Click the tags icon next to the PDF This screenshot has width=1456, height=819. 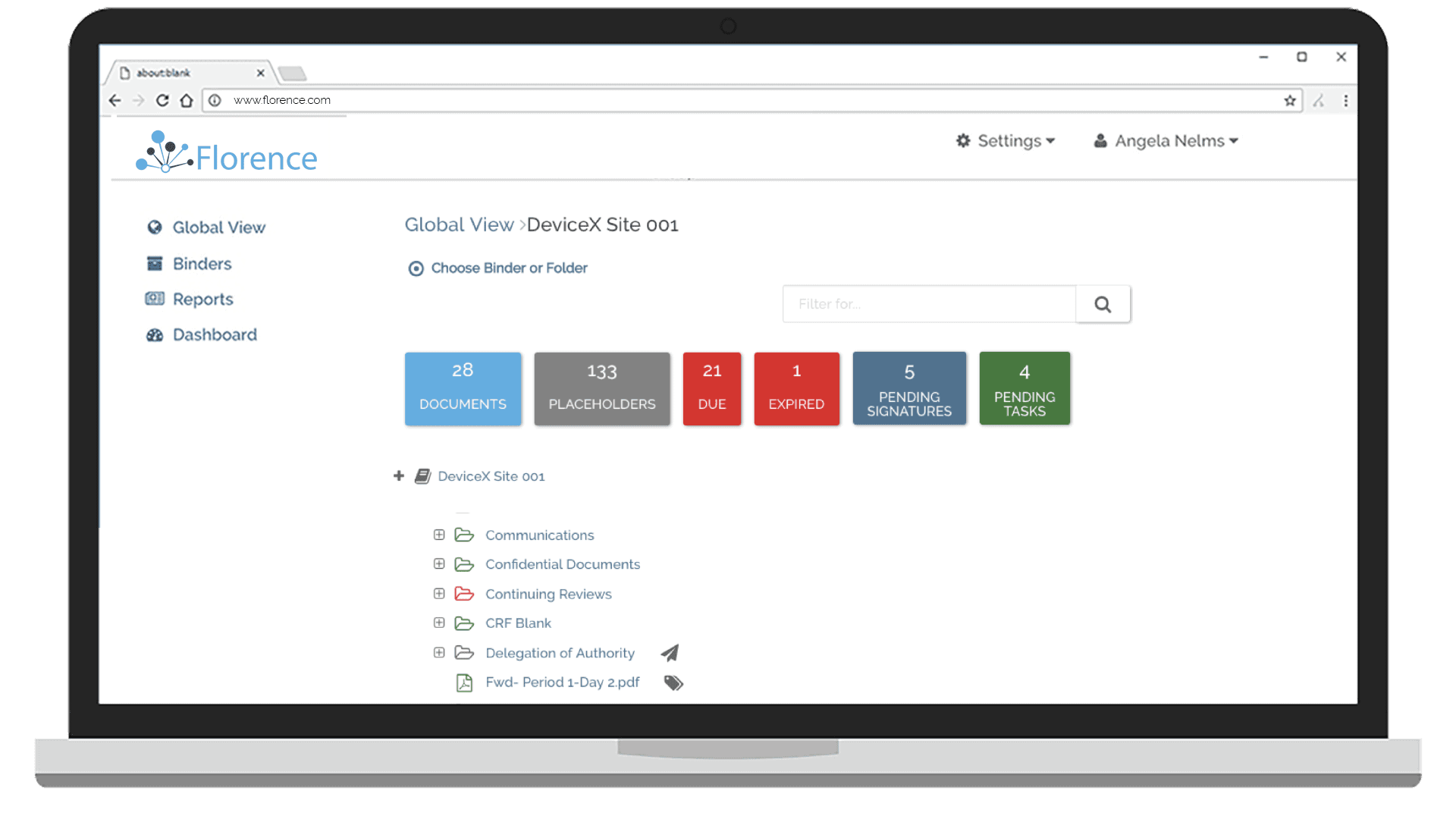pyautogui.click(x=673, y=683)
